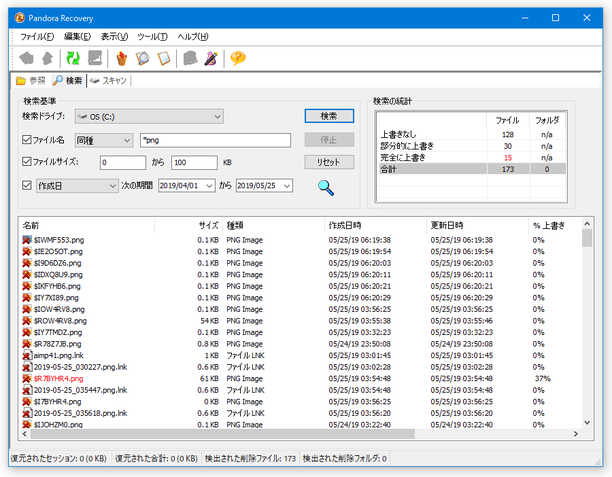Sort by 名前 column header
612x477 pixels.
coord(87,225)
